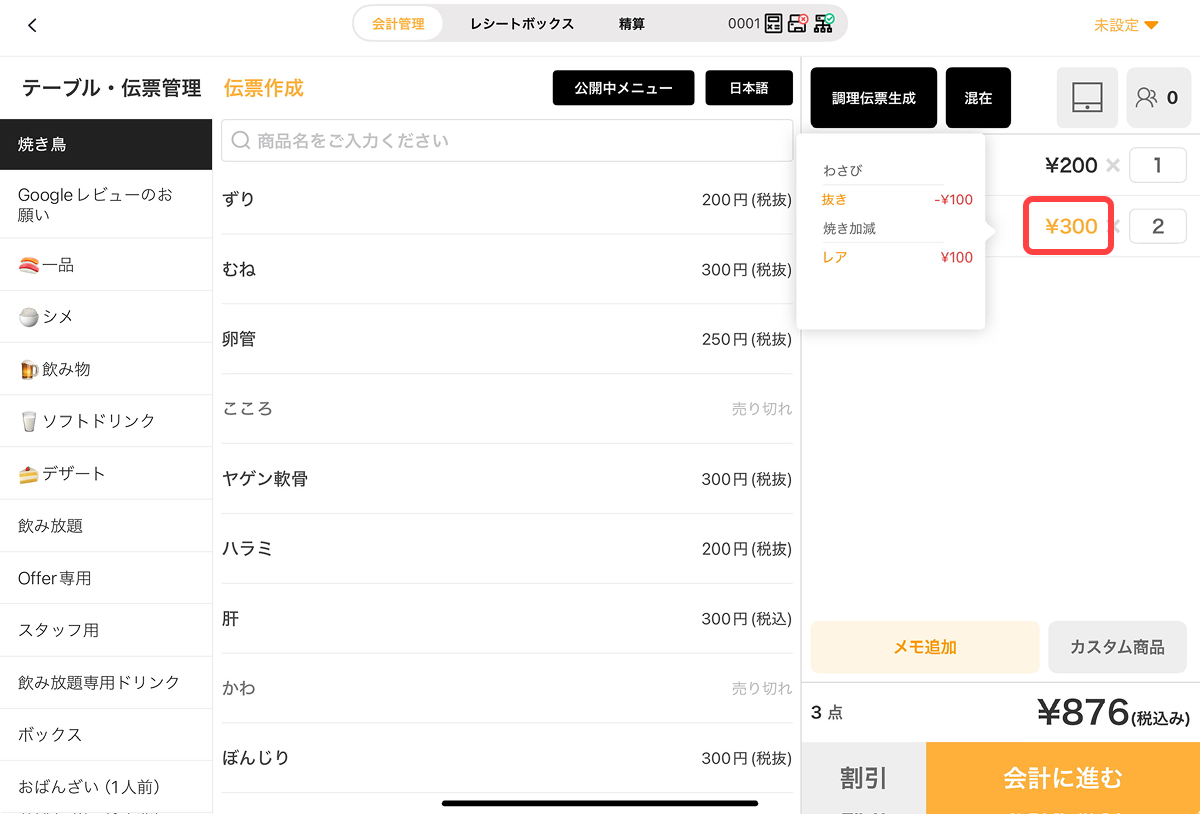Switch to the 精算 tab
This screenshot has height=814, width=1200.
tap(632, 24)
